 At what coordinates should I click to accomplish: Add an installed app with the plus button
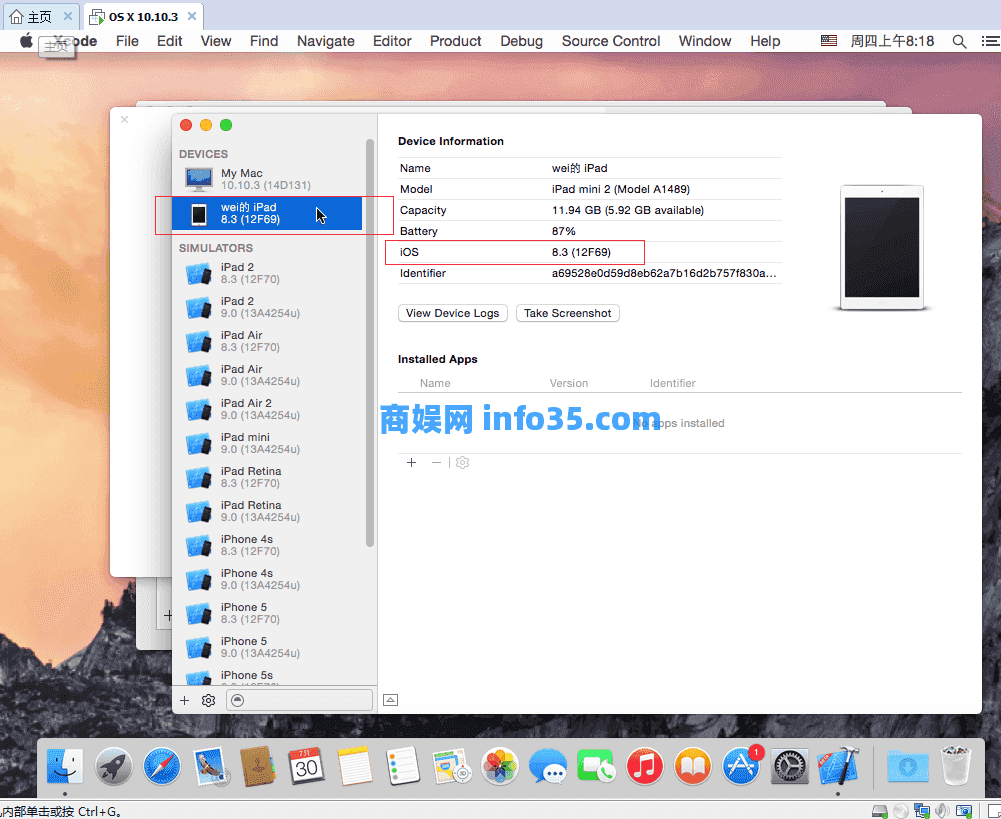[x=412, y=462]
